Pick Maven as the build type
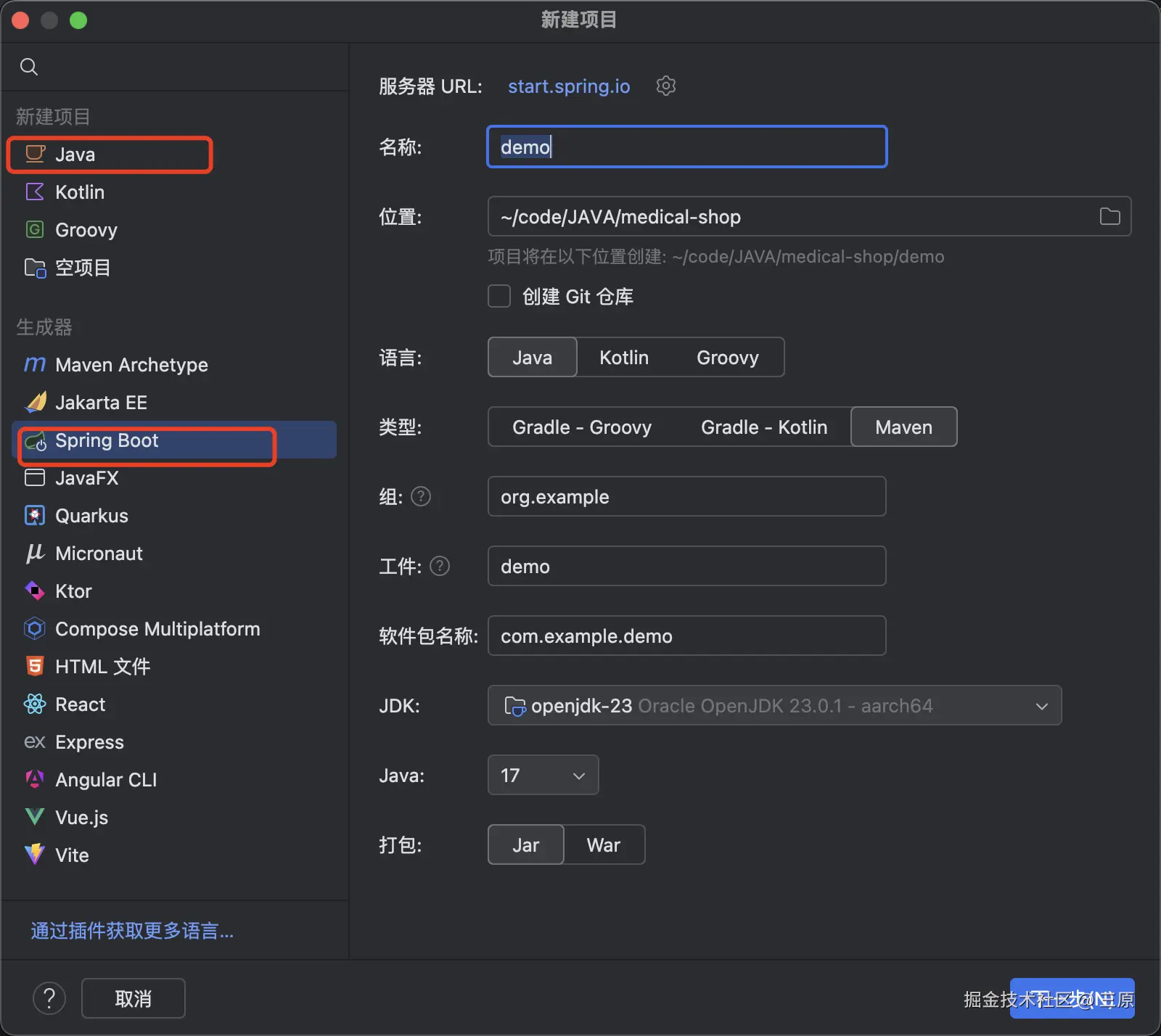 [x=904, y=427]
